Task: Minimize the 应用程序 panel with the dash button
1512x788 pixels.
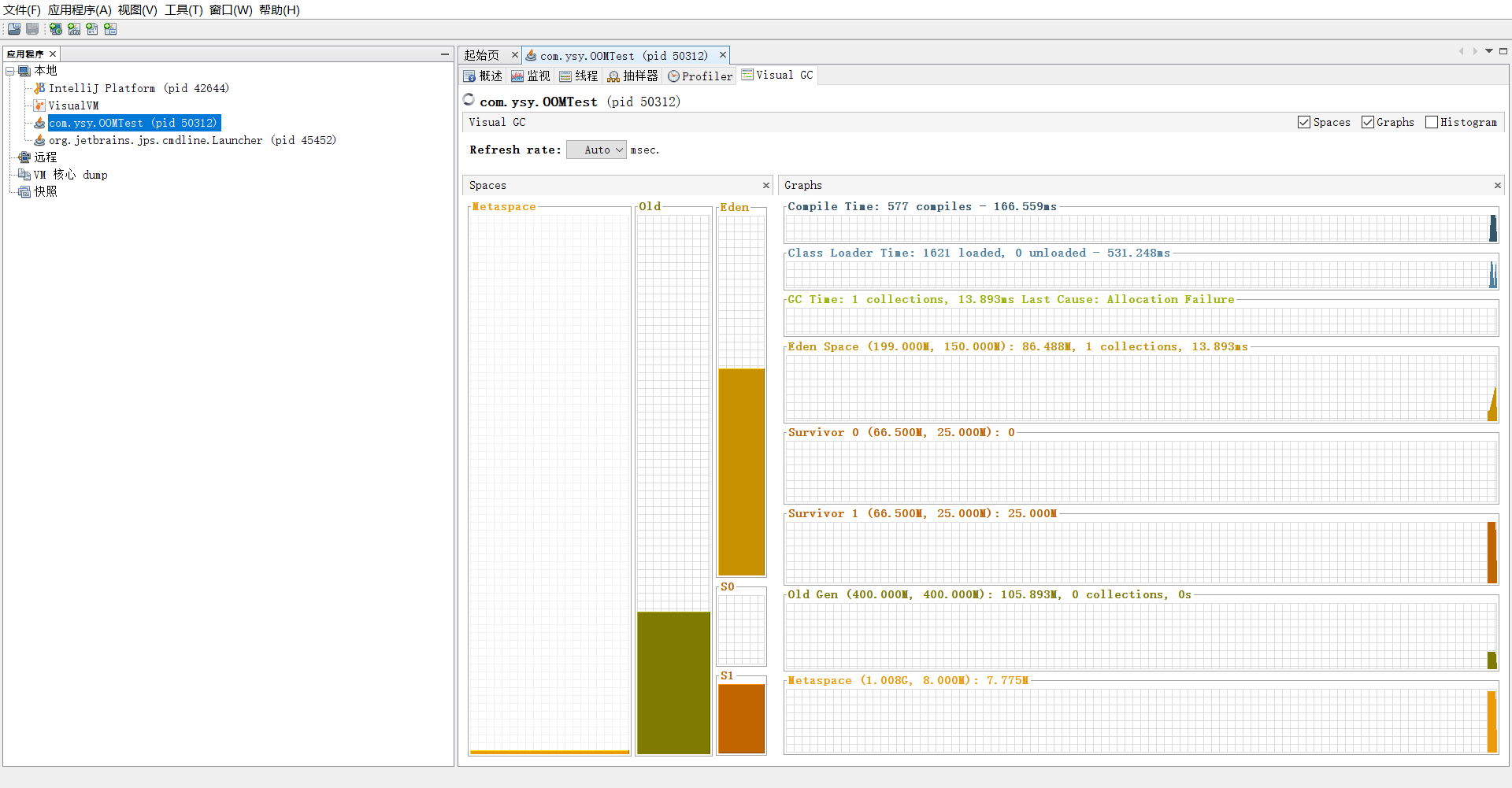Action: pos(445,54)
